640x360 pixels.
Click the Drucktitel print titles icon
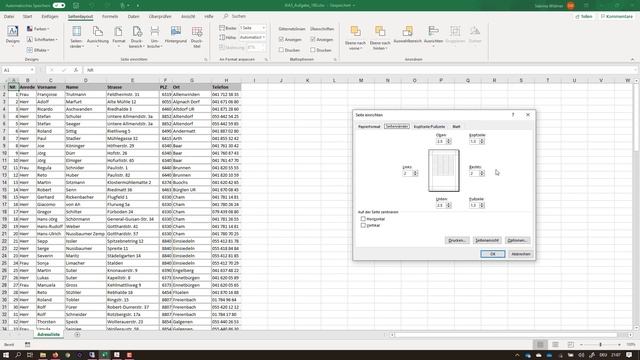click(197, 36)
